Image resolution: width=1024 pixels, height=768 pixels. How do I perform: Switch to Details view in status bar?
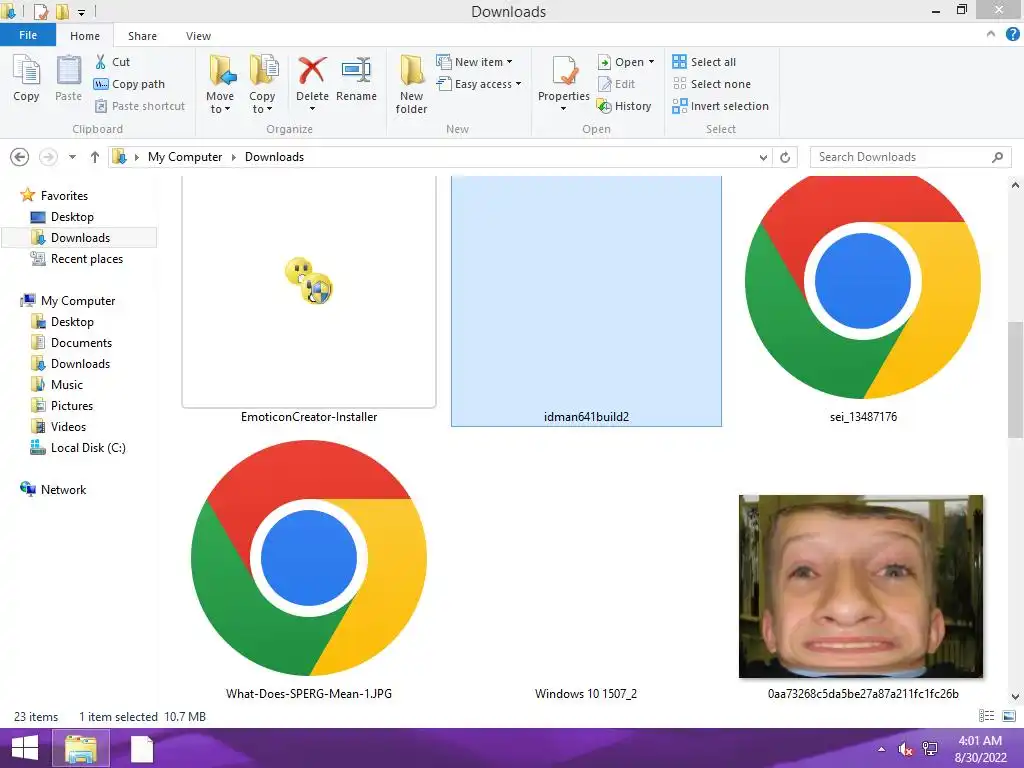click(x=986, y=716)
